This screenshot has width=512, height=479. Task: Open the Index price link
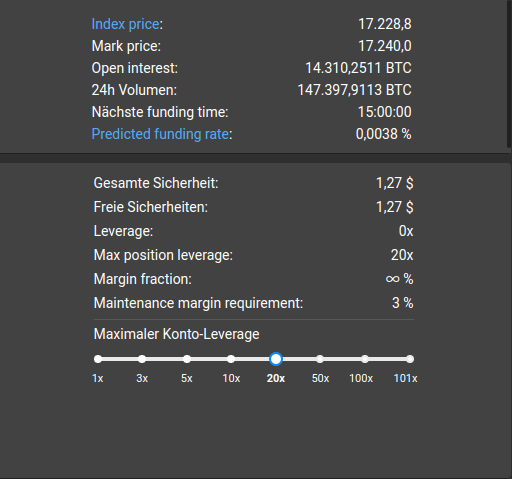coord(126,24)
